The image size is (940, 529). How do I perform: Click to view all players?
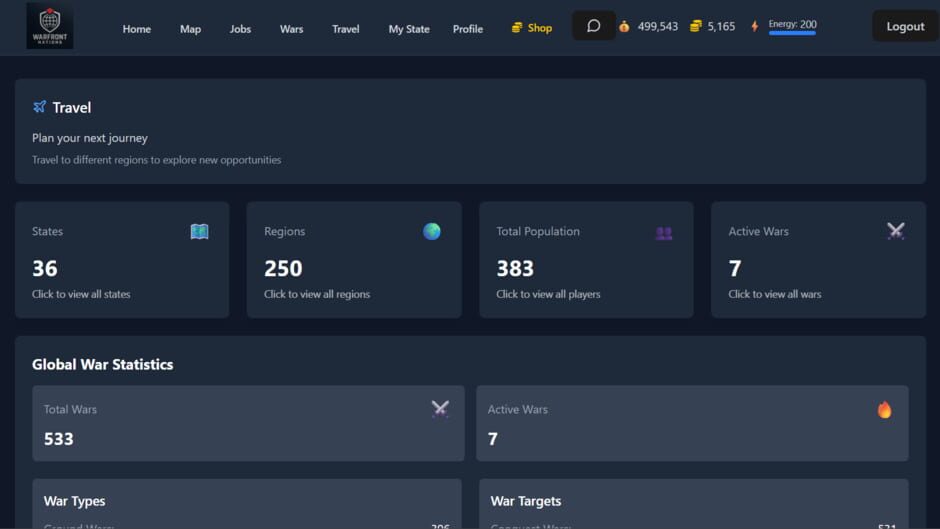tap(548, 294)
